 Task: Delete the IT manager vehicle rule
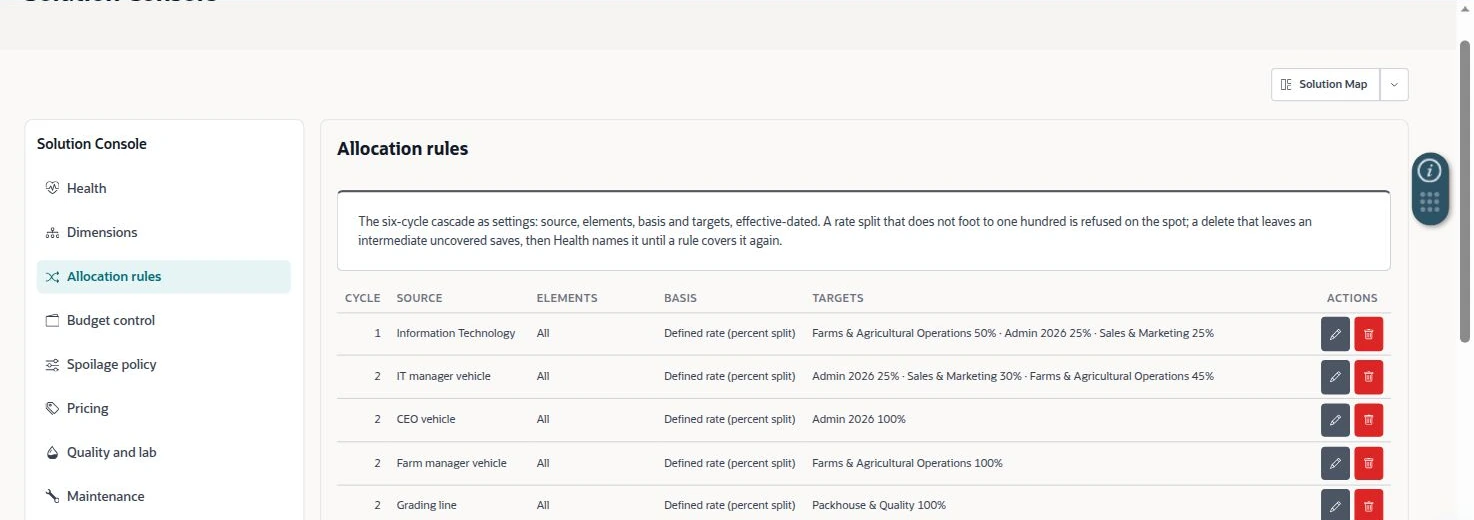(1369, 377)
